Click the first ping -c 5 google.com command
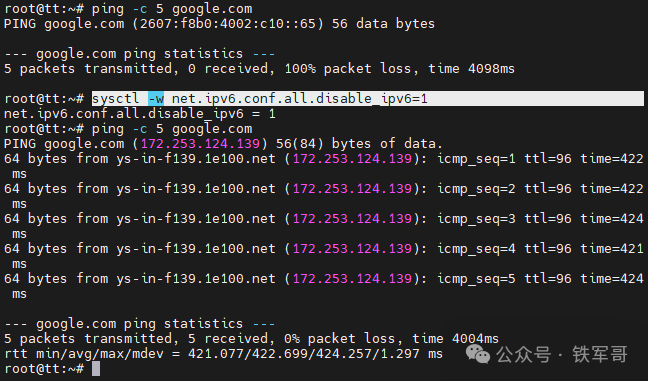 172,9
